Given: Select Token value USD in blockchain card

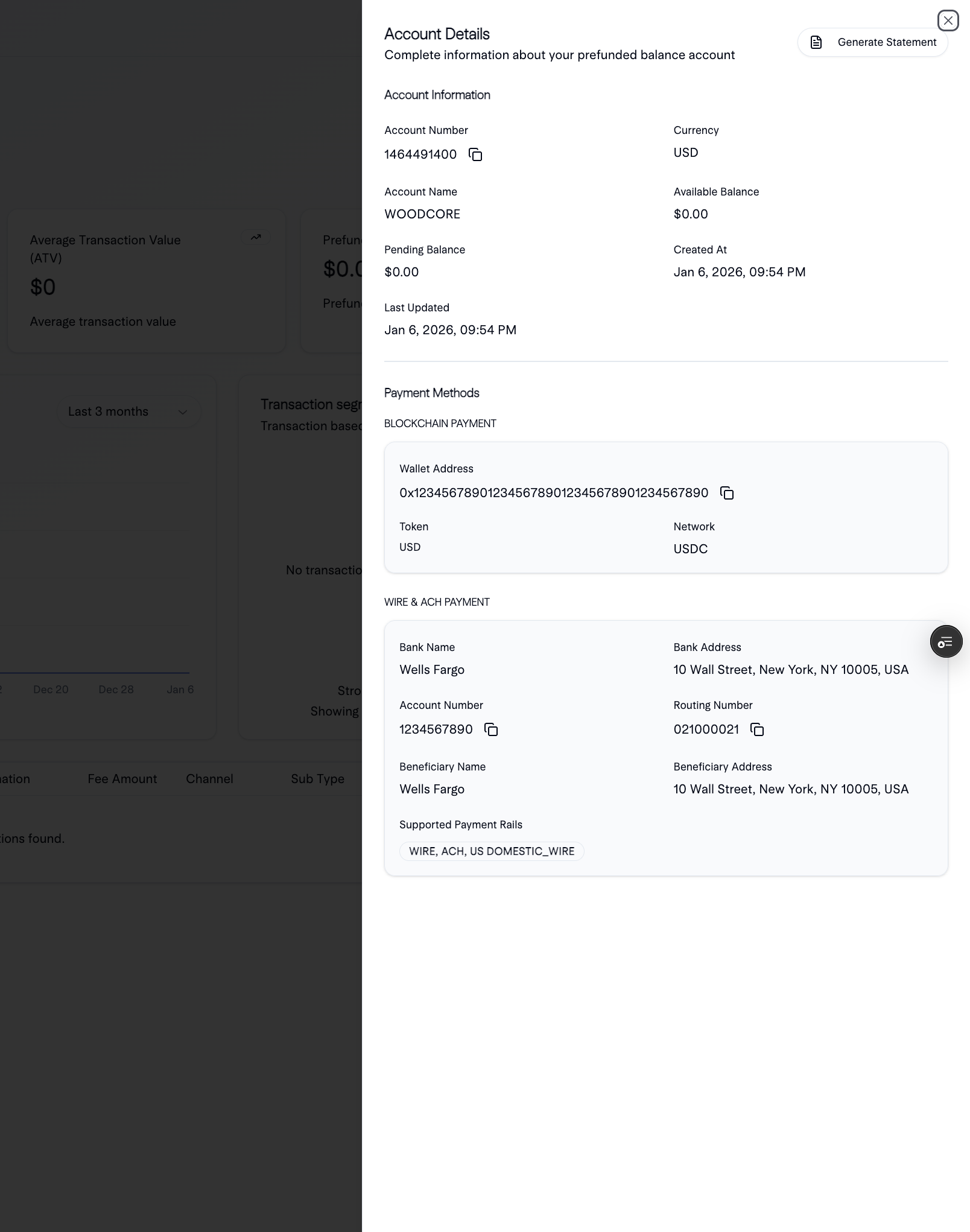Looking at the screenshot, I should point(410,547).
